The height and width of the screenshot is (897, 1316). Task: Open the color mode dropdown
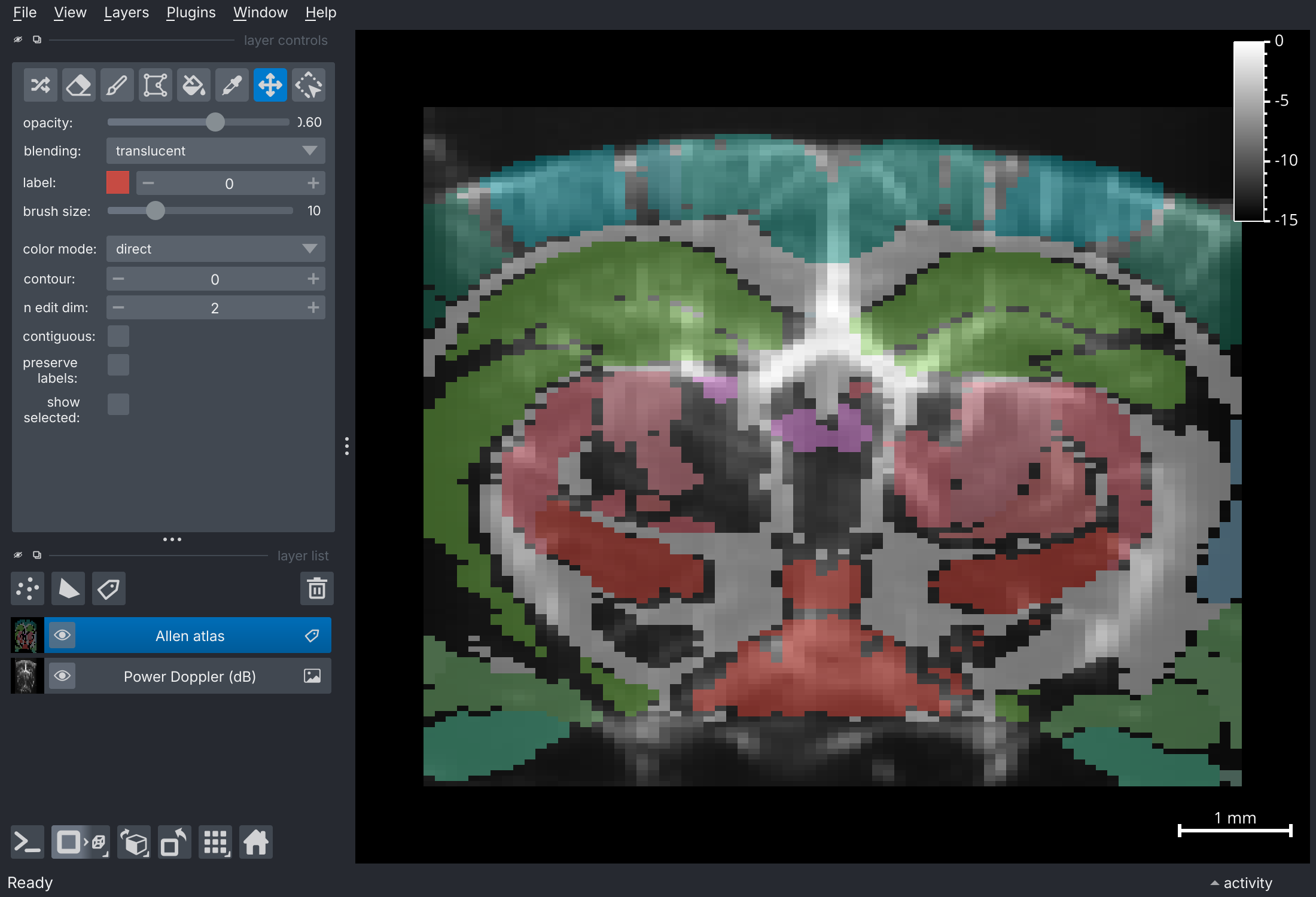(215, 248)
